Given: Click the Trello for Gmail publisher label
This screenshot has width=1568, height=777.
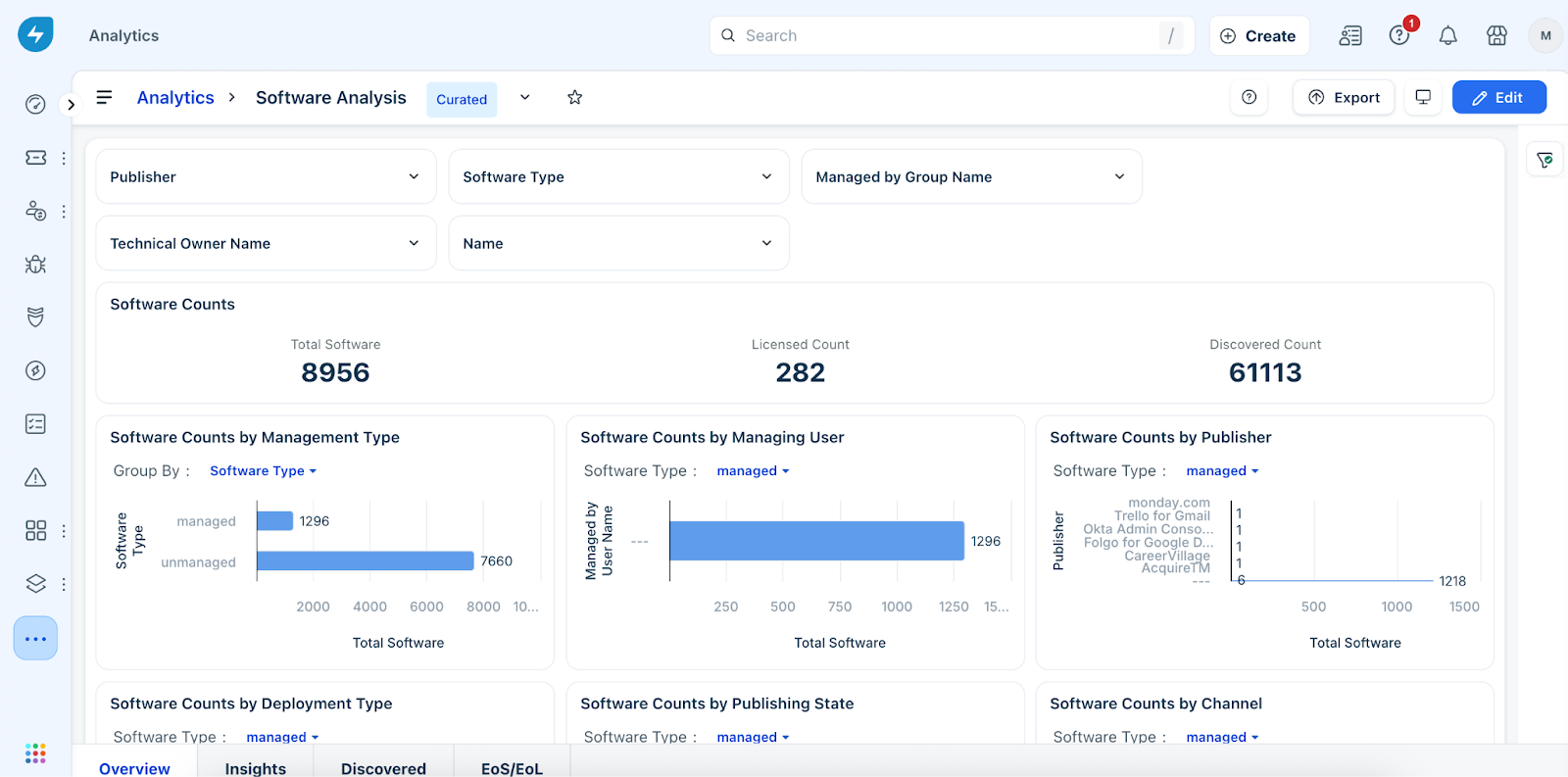Looking at the screenshot, I should [1162, 515].
